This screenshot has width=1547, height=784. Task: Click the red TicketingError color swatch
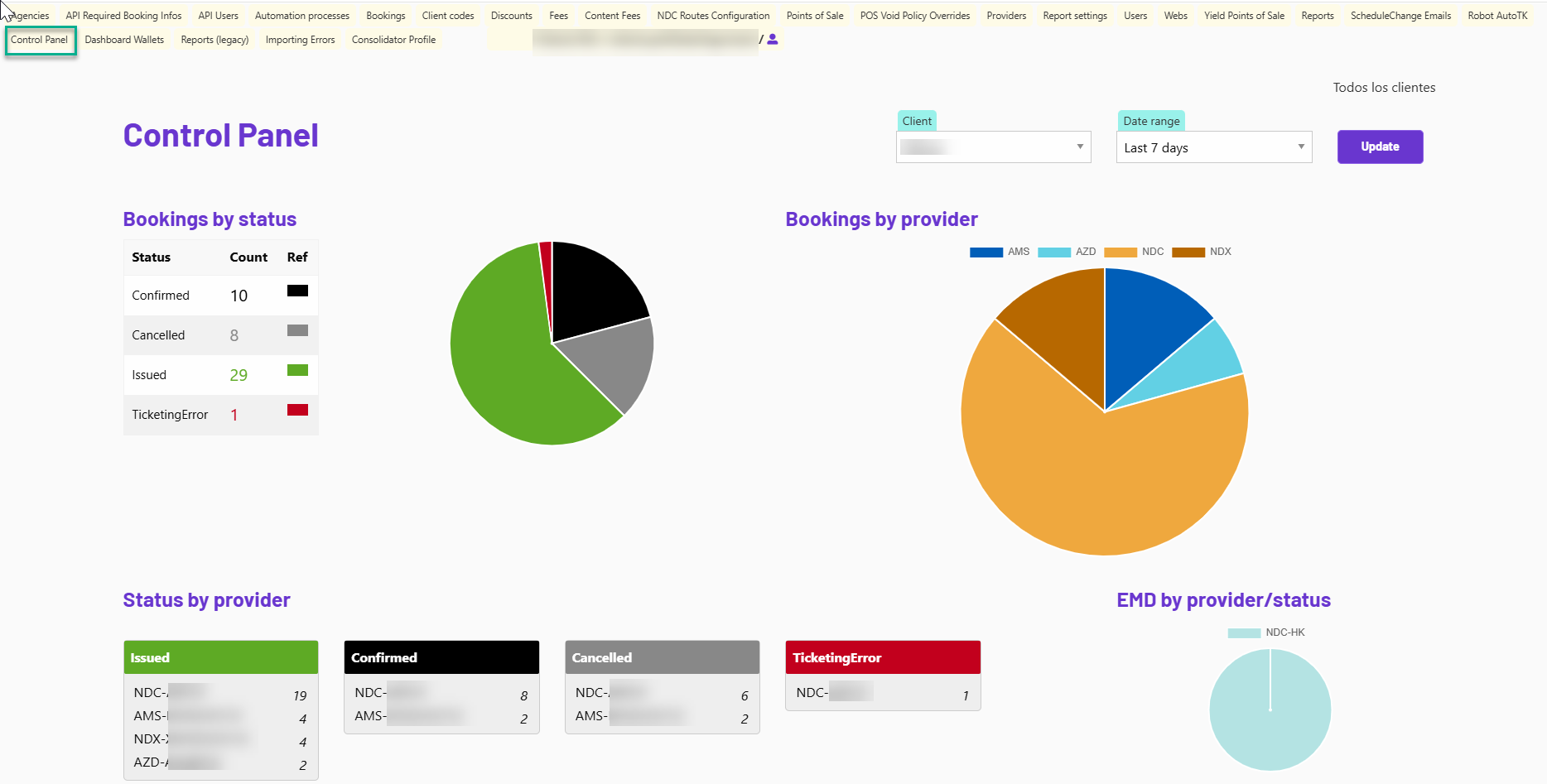297,410
